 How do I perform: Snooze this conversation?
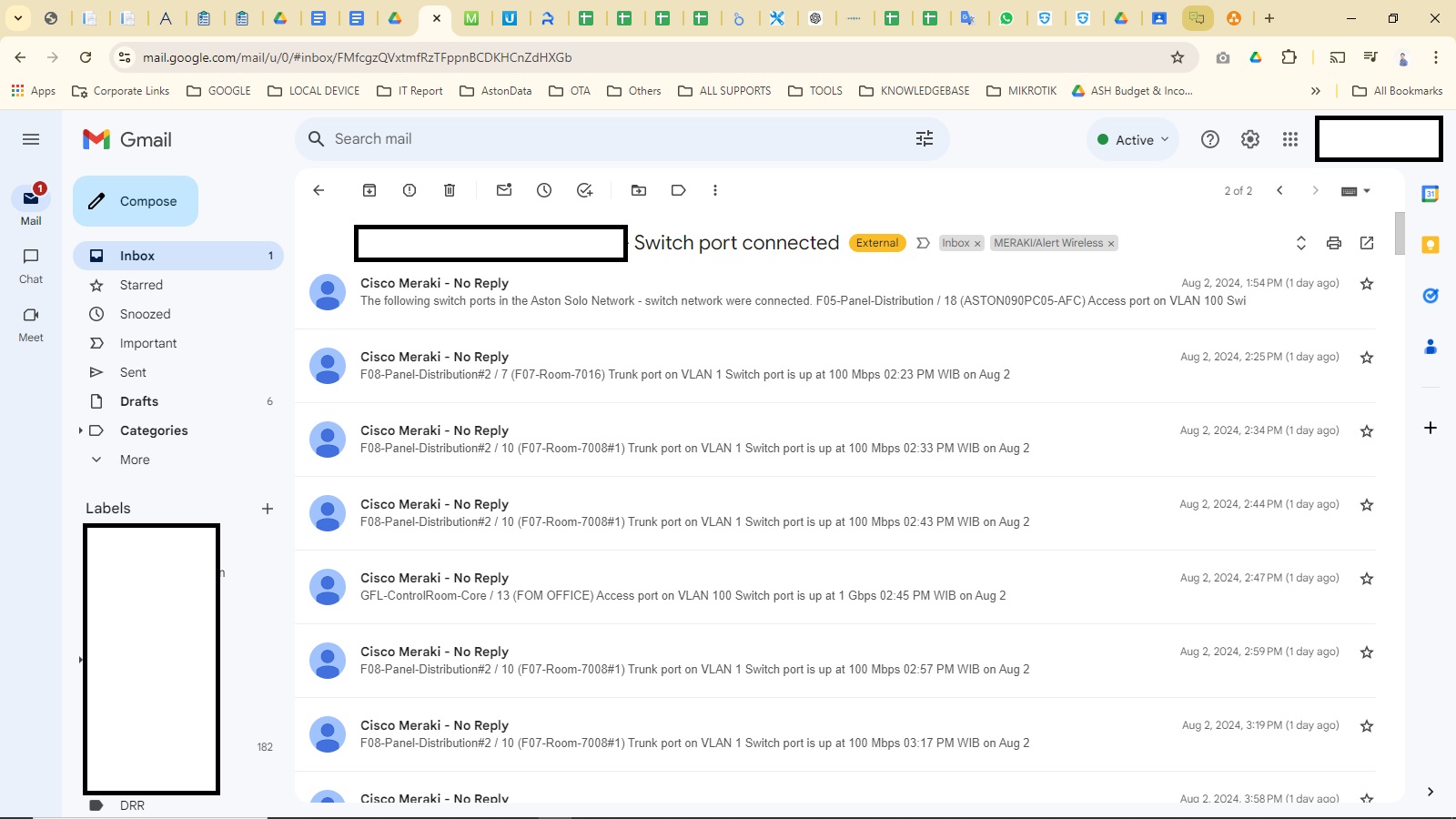pos(544,190)
